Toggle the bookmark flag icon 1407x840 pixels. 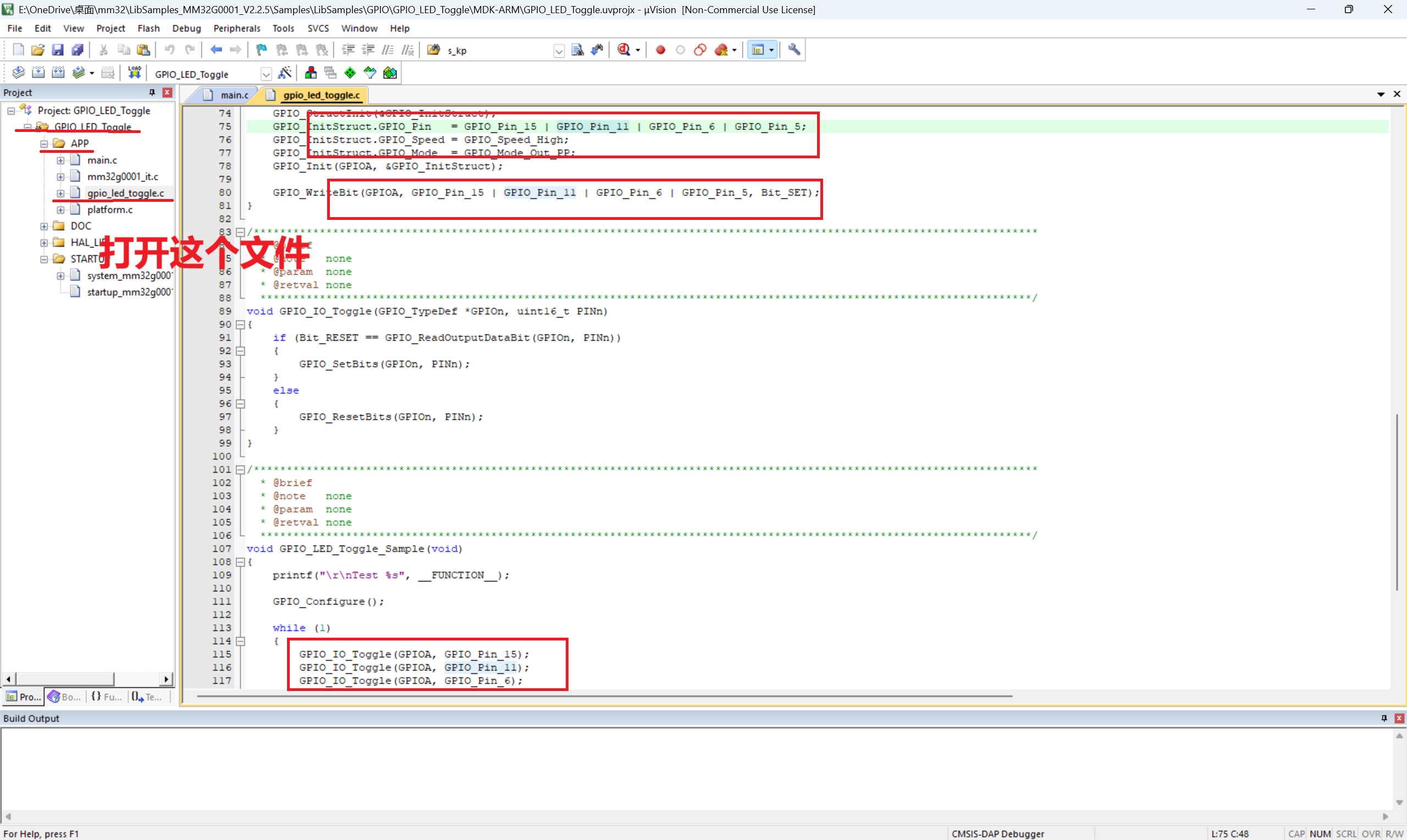(x=261, y=50)
